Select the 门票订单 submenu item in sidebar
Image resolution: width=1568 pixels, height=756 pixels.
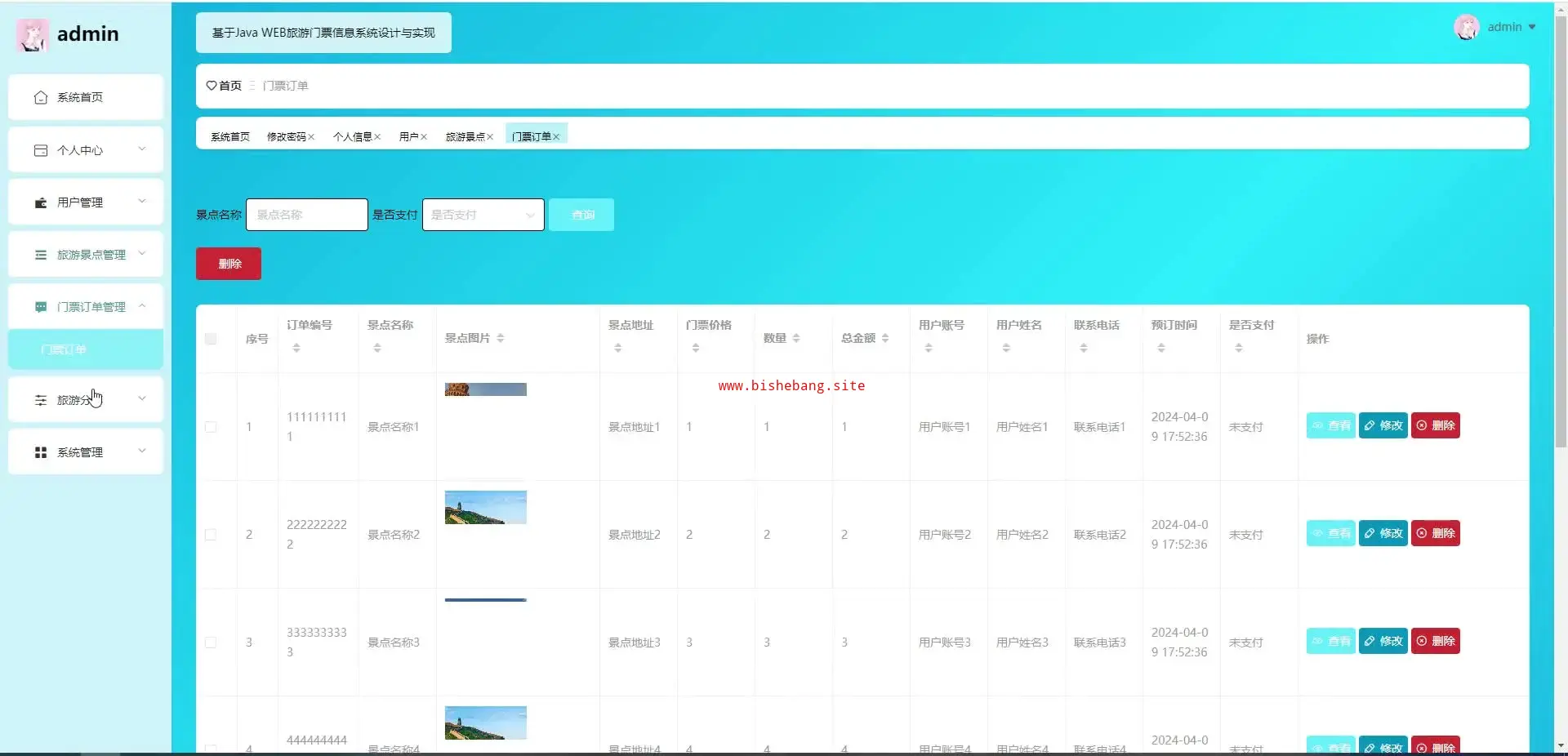pyautogui.click(x=64, y=349)
